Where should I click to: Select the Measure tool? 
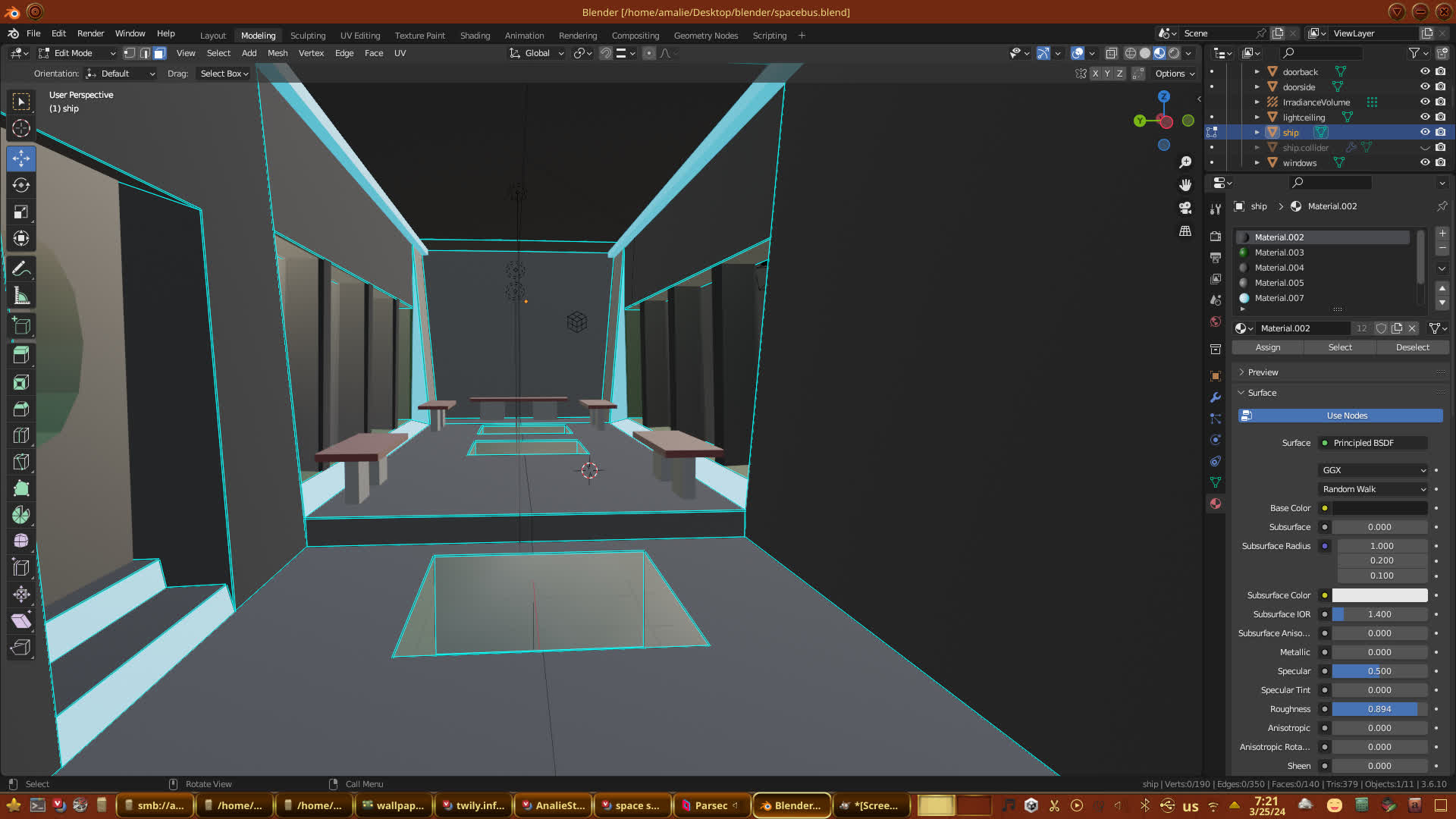click(21, 297)
